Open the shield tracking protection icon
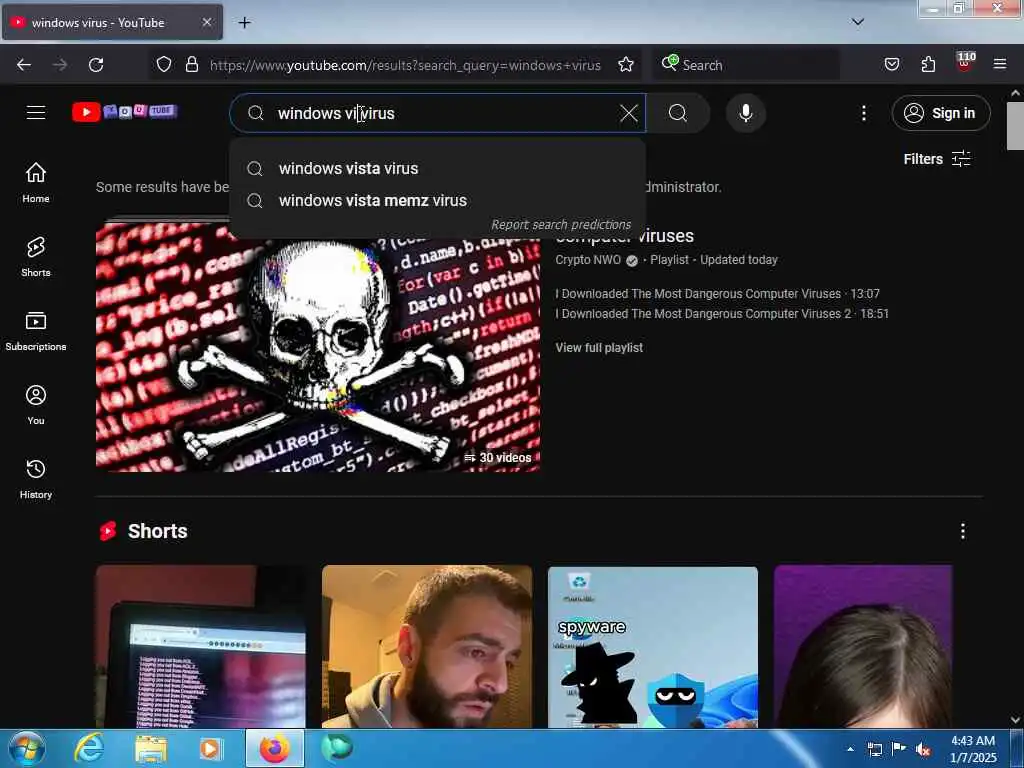Viewport: 1024px width, 768px height. point(164,65)
